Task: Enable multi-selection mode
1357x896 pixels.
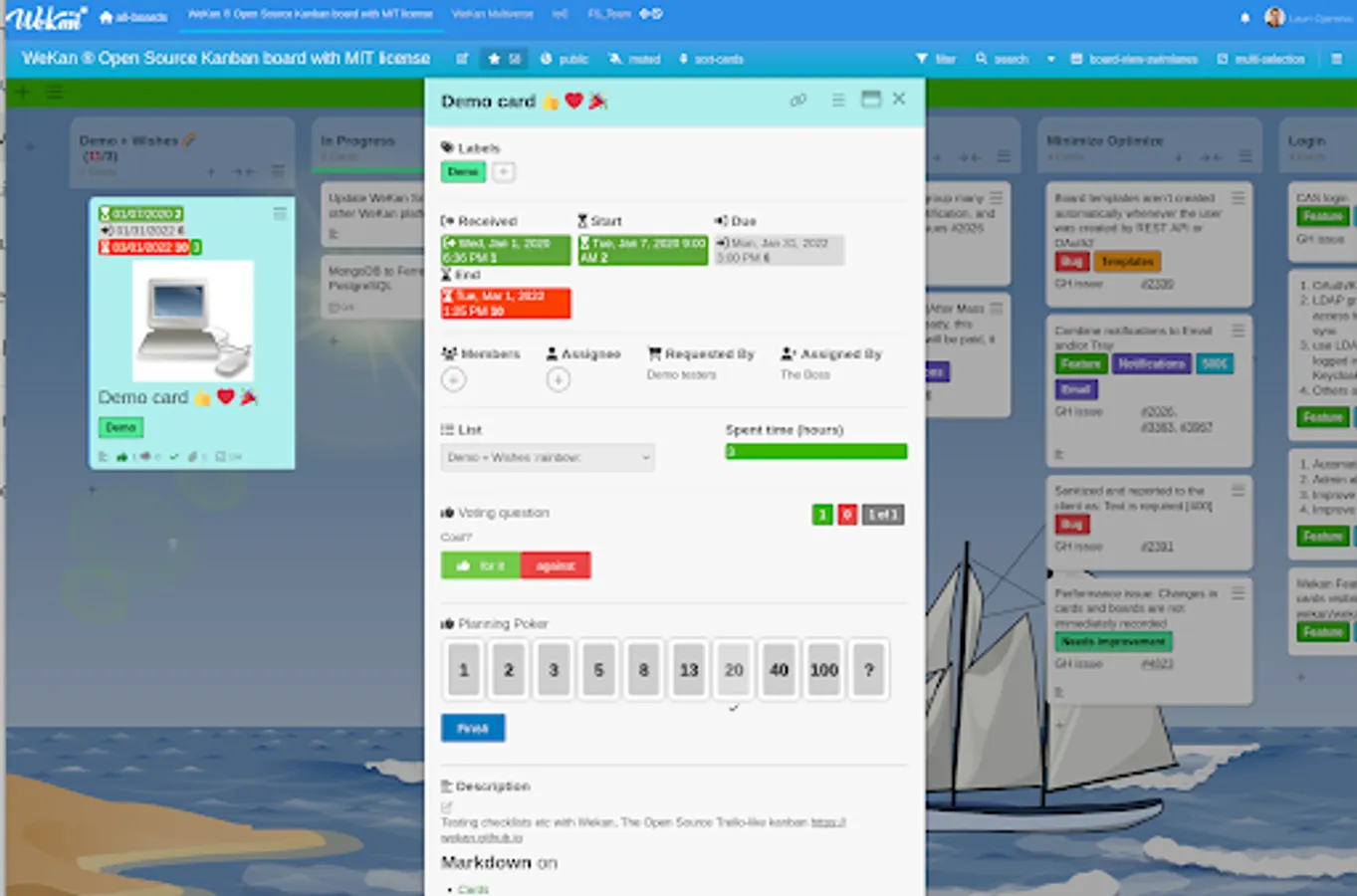Action: 1260,59
